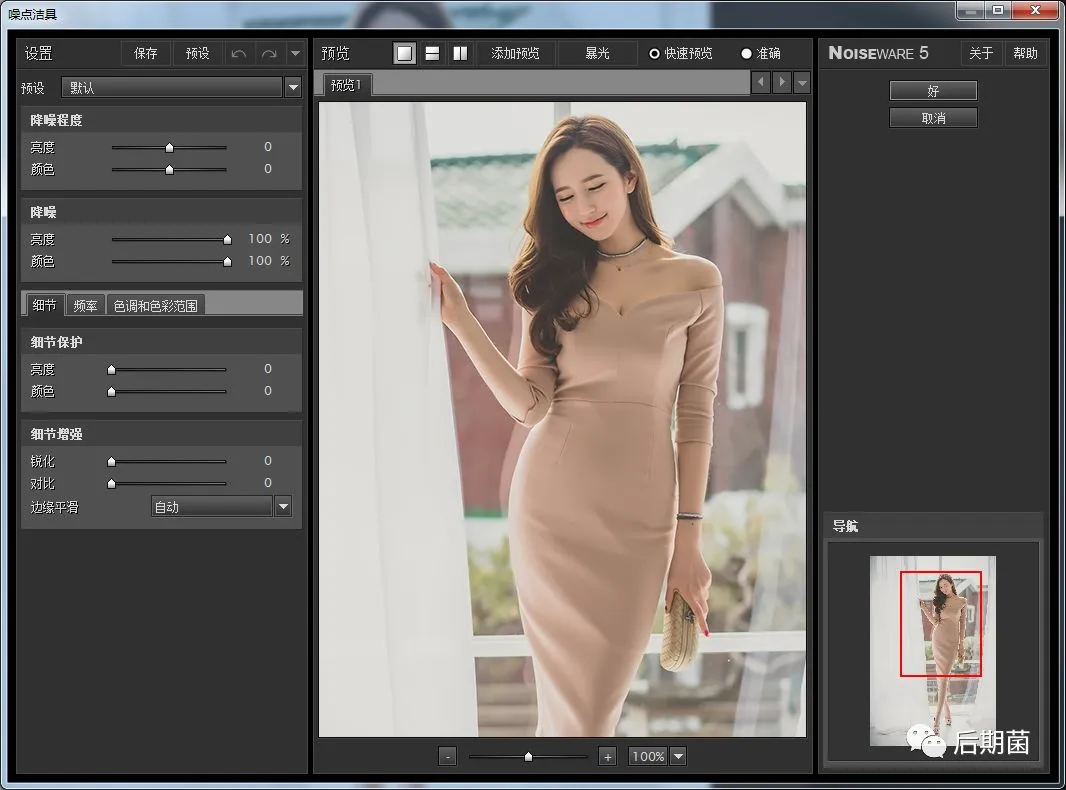
Task: Click the 取消 cancel button
Action: (x=933, y=118)
